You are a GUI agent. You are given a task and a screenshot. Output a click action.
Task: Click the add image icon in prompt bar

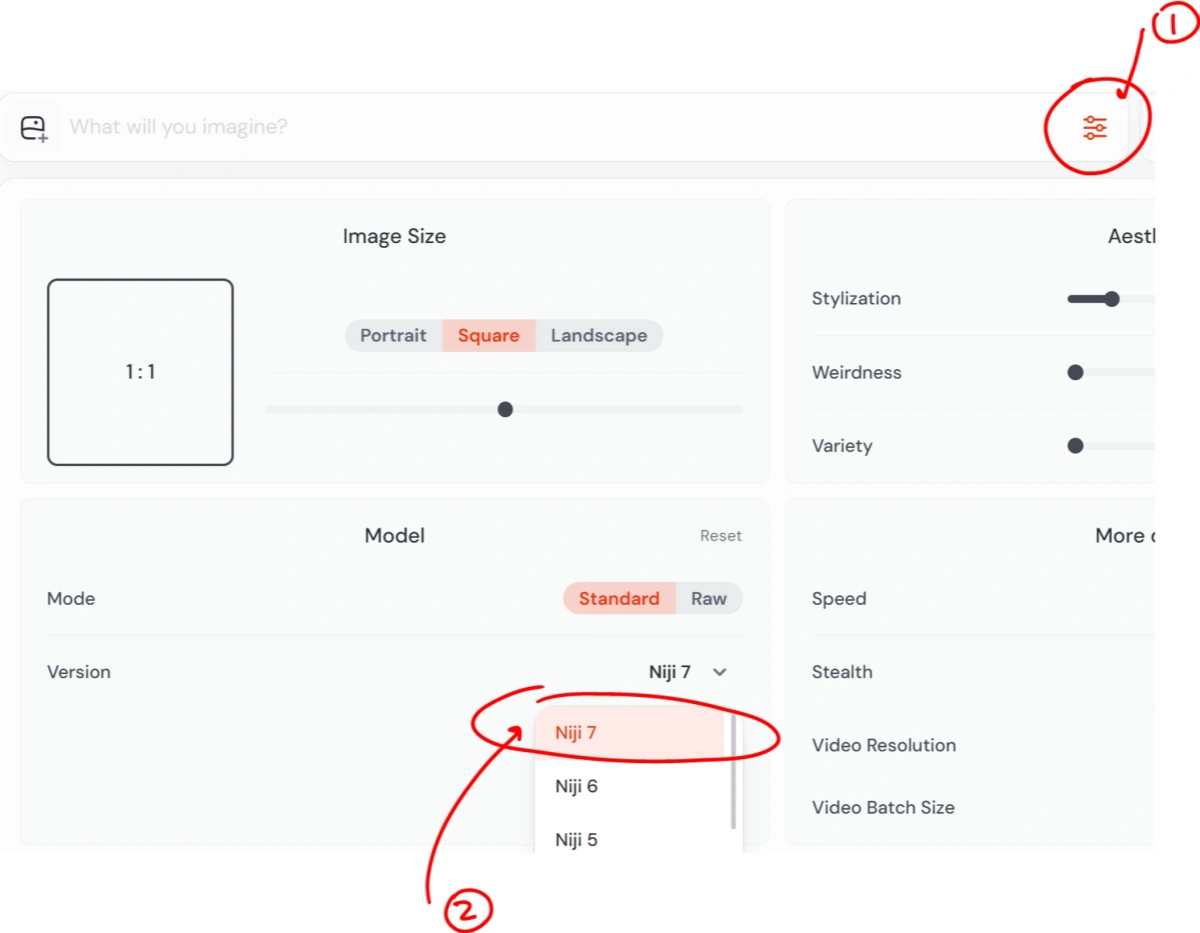[x=34, y=128]
